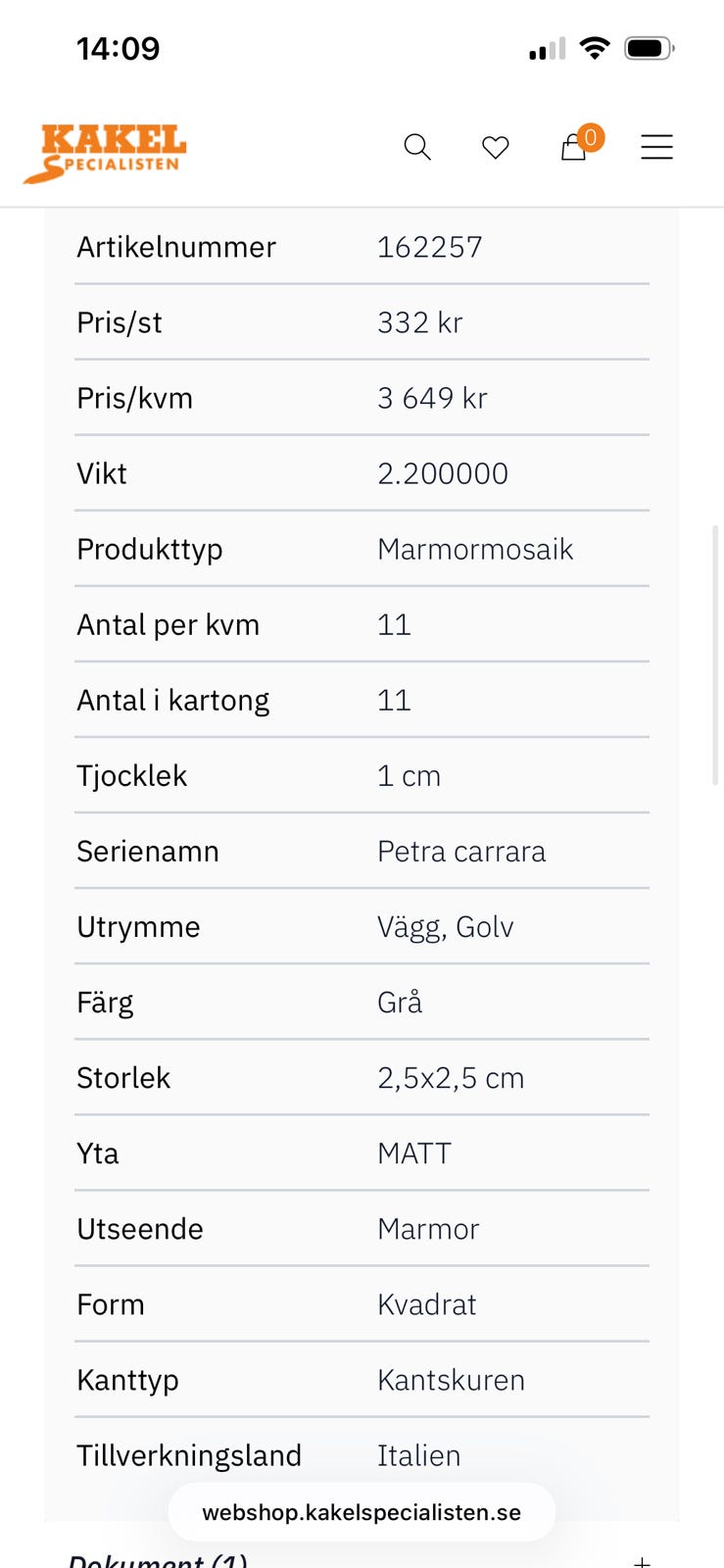Click the Pris/kvm value 3 649 kr
The image size is (724, 1568).
pos(432,398)
